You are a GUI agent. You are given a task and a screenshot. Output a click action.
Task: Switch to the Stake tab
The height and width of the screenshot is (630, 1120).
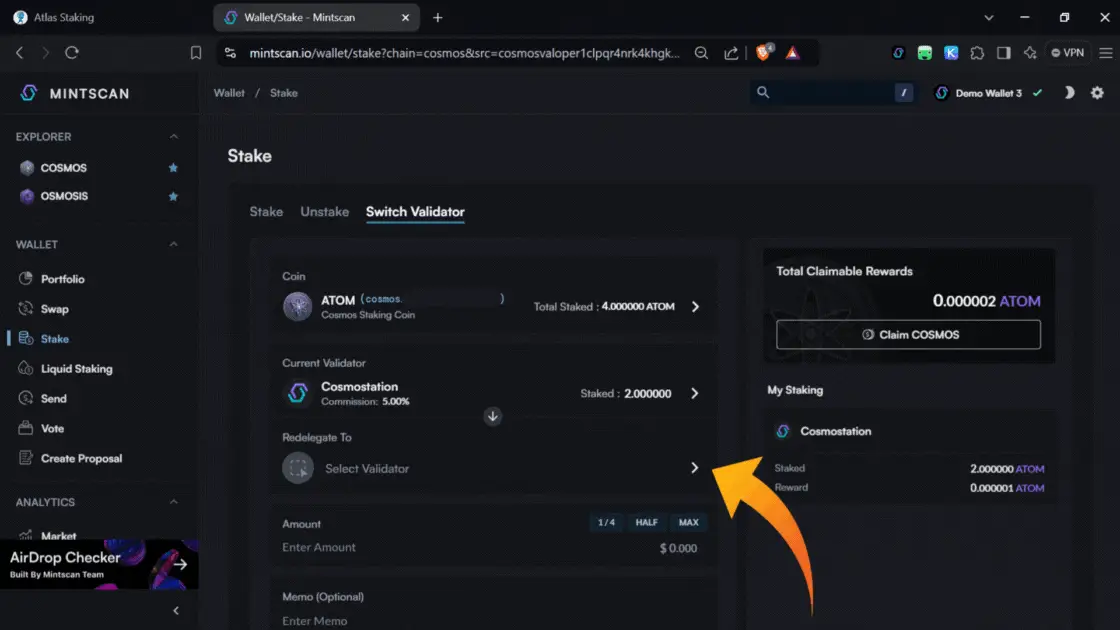(266, 212)
